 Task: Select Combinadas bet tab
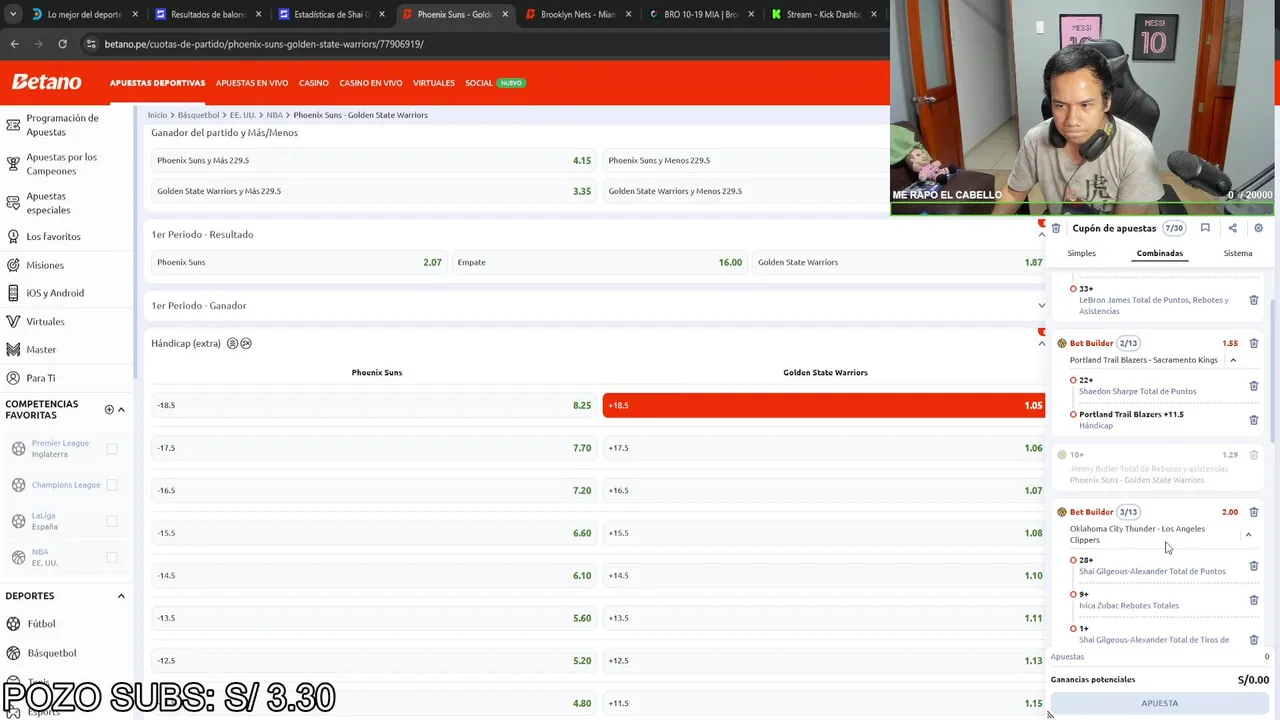click(1159, 253)
